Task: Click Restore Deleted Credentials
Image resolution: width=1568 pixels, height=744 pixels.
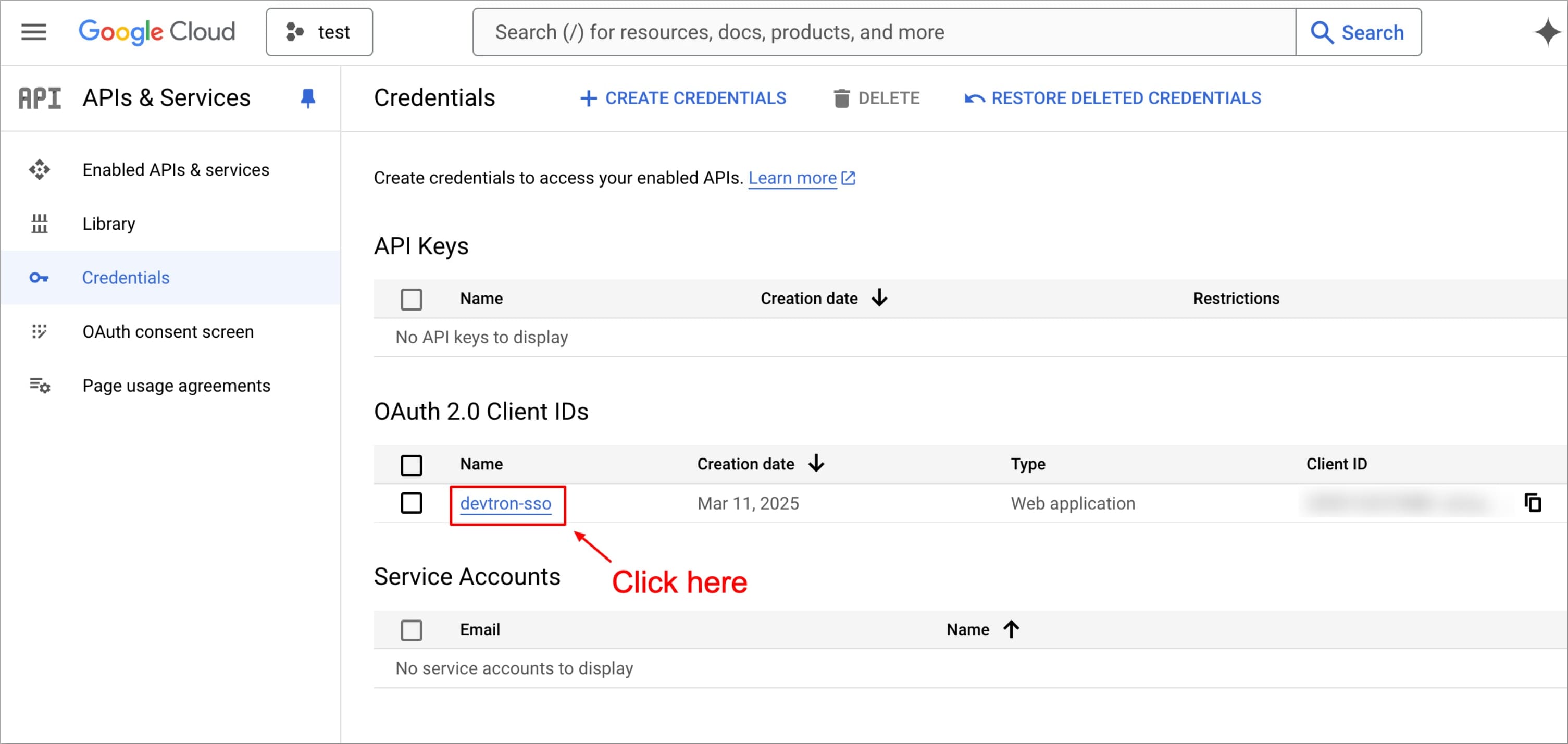Action: point(1113,98)
